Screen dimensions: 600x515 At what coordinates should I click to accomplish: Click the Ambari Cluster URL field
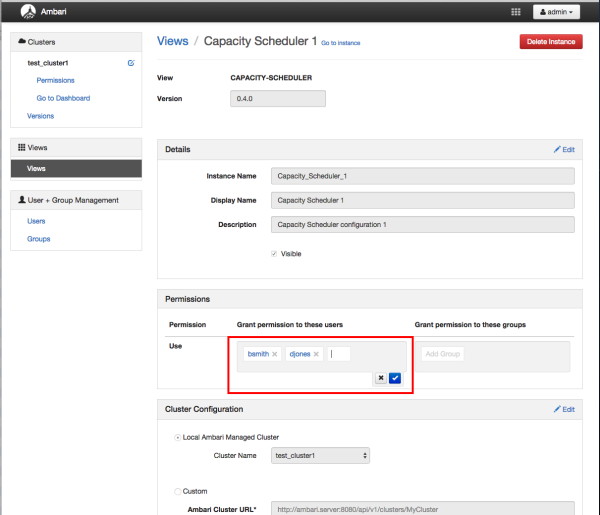[422, 509]
